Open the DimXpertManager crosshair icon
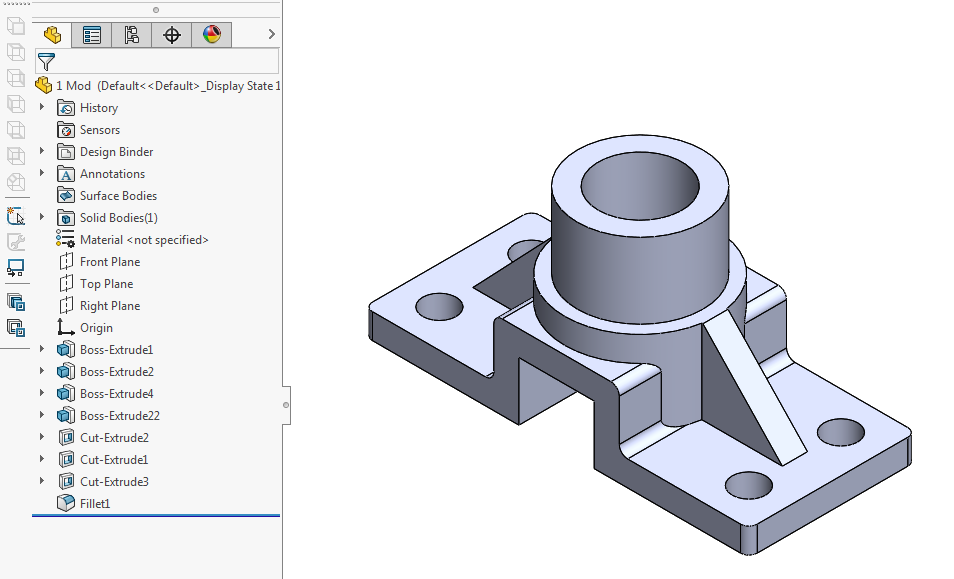 click(x=171, y=34)
